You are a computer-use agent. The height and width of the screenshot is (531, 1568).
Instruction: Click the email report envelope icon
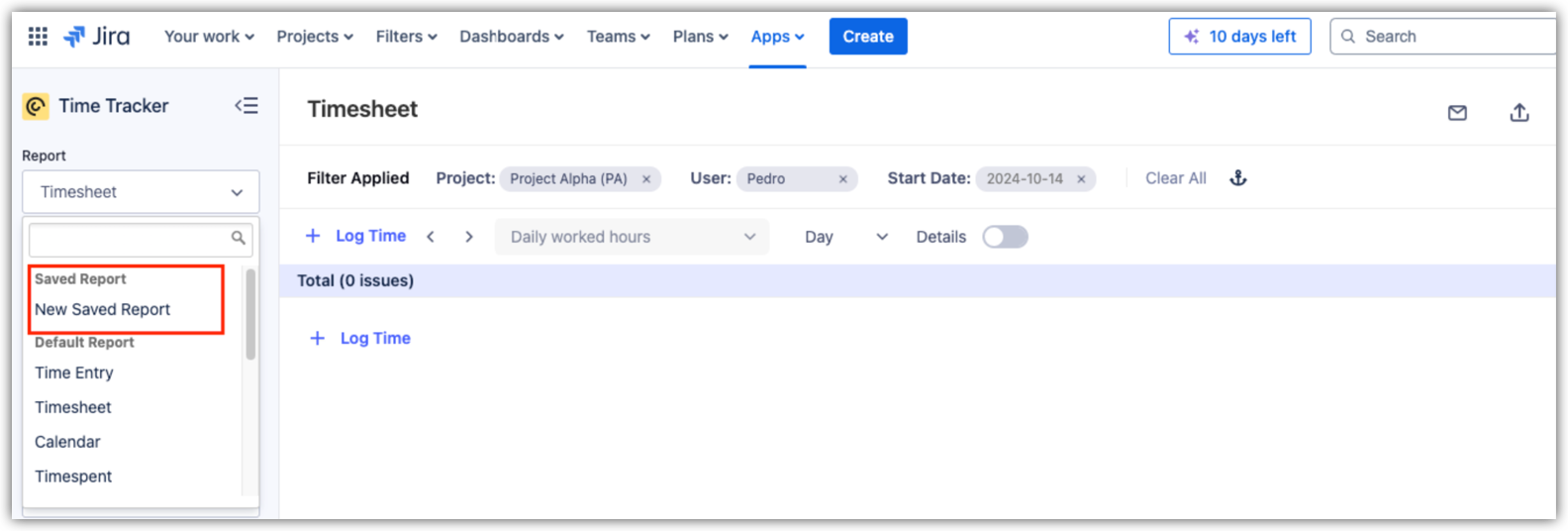1457,113
